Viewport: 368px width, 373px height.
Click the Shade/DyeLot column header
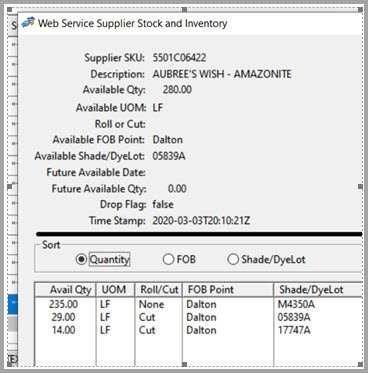point(318,289)
